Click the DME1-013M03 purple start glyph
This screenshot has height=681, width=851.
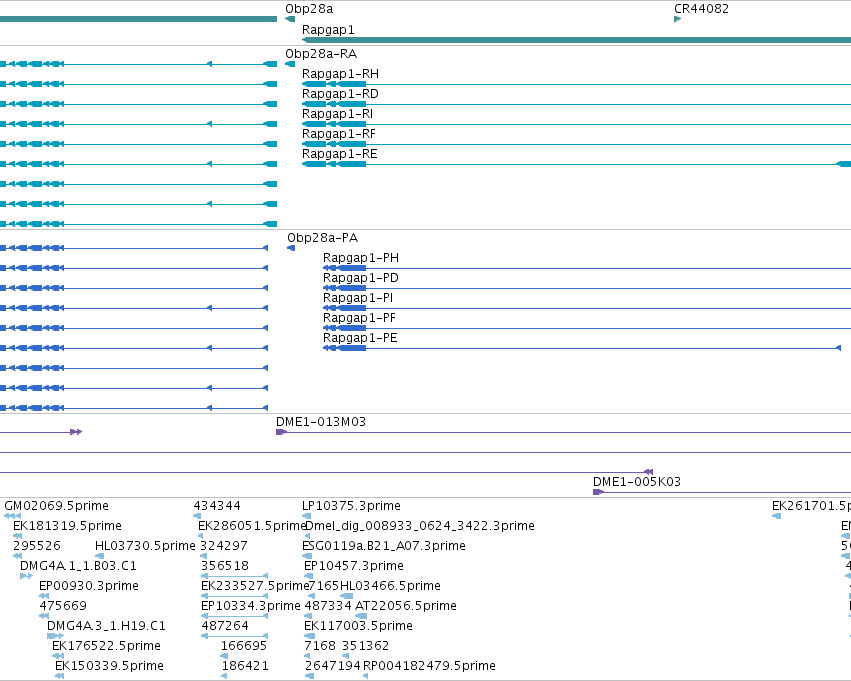pyautogui.click(x=281, y=432)
